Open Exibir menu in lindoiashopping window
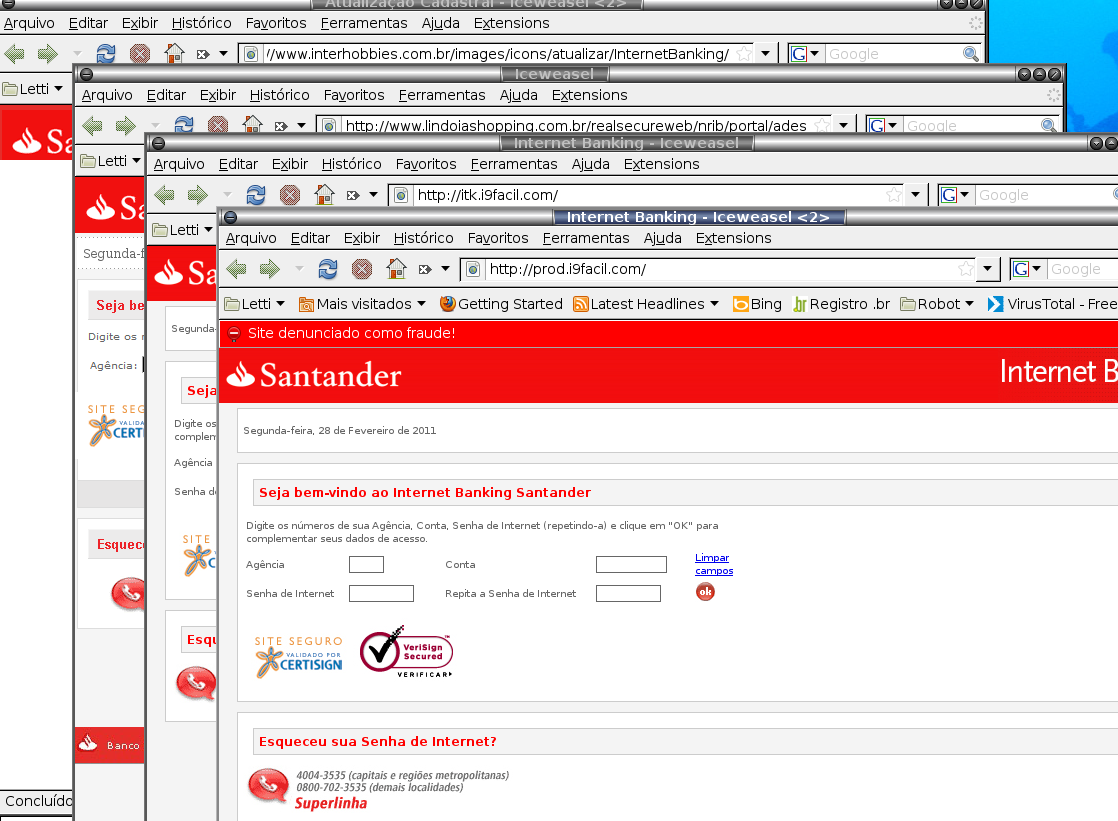 217,95
